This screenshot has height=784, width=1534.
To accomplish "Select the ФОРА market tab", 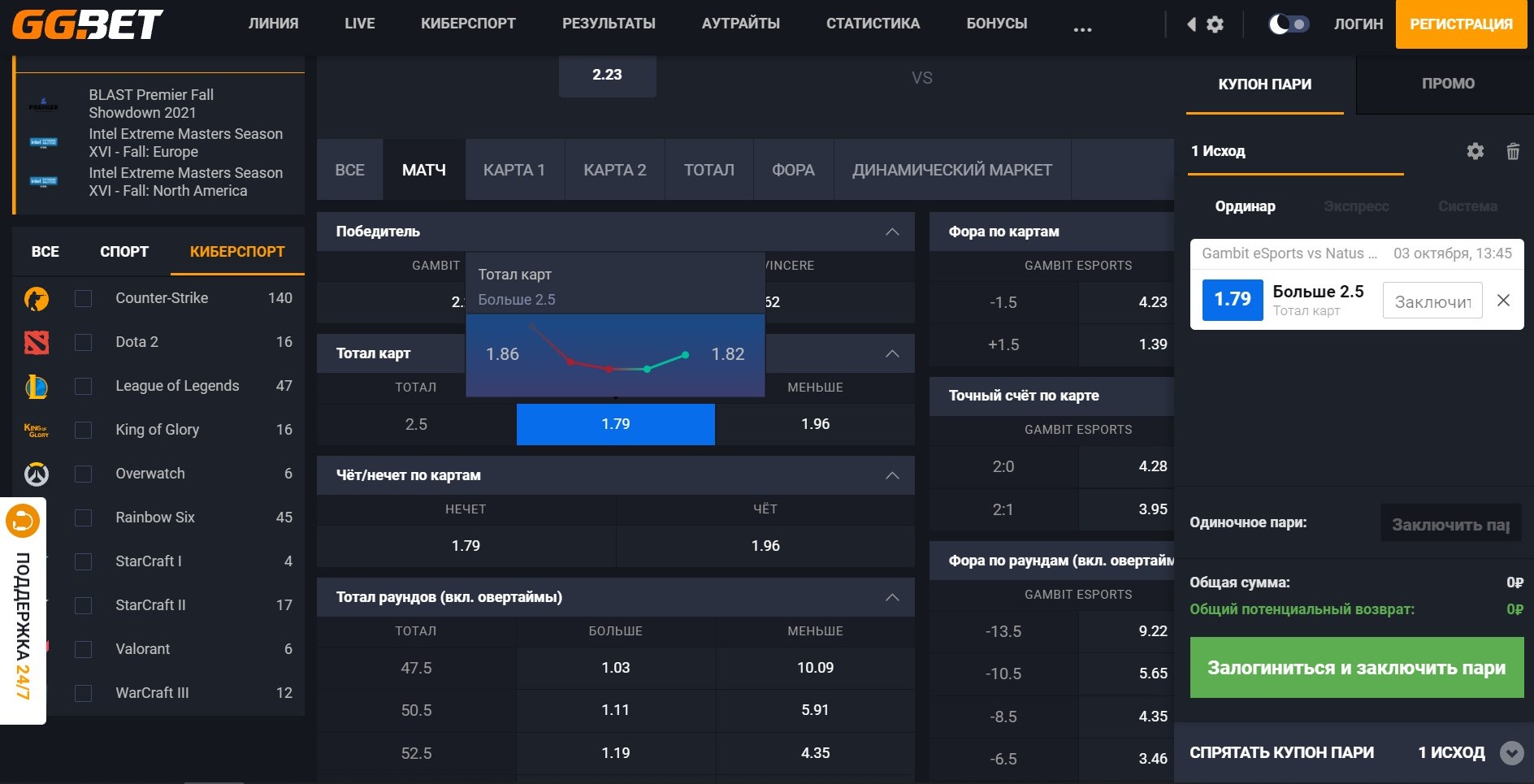I will (x=793, y=170).
